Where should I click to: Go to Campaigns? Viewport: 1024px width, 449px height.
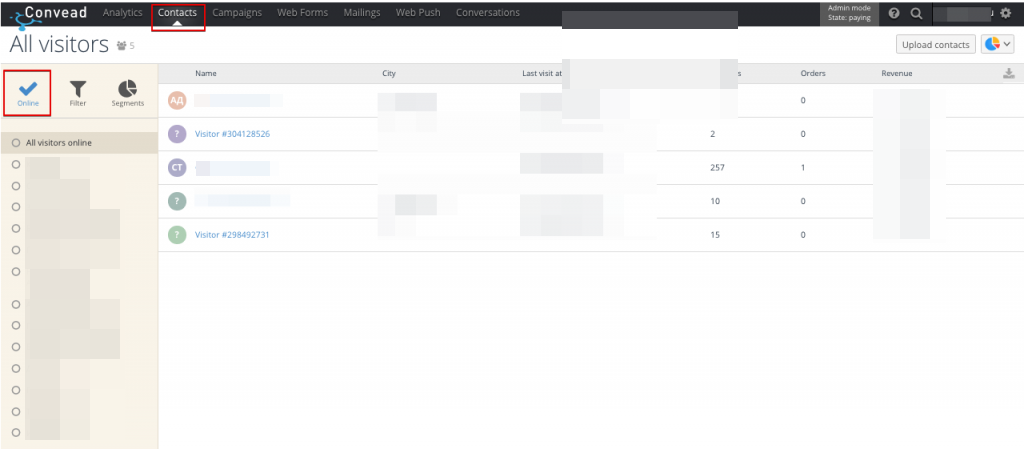[237, 12]
